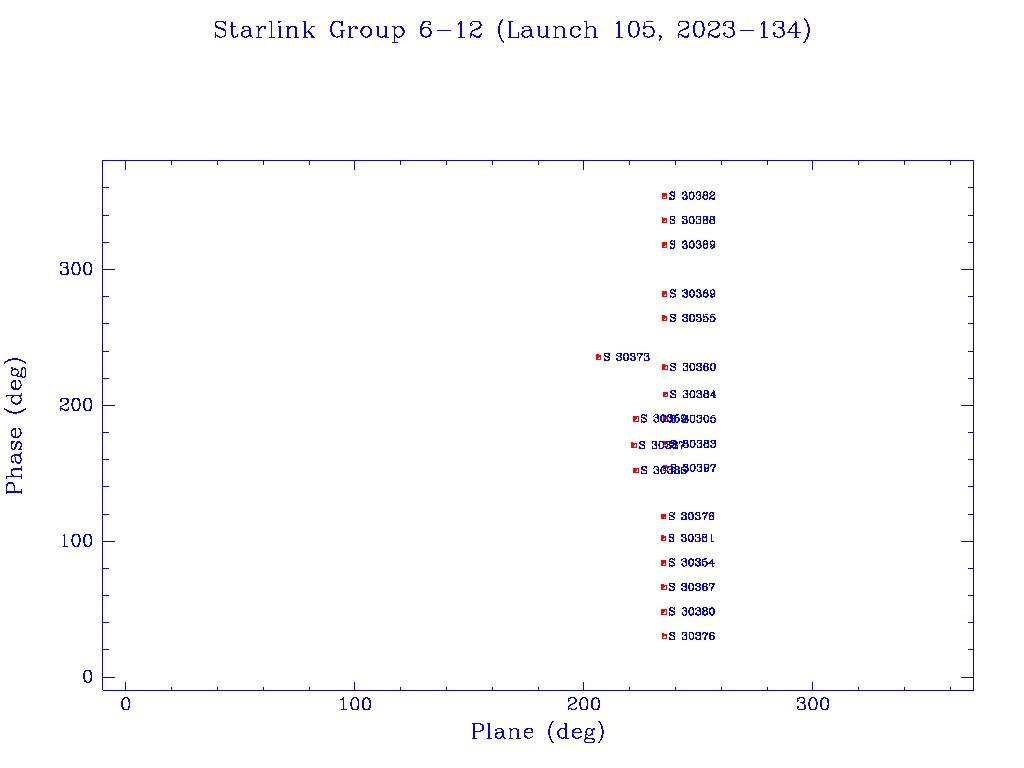Click the 300 tick label on Phase axis
This screenshot has height=768, width=1024.
pos(76,269)
